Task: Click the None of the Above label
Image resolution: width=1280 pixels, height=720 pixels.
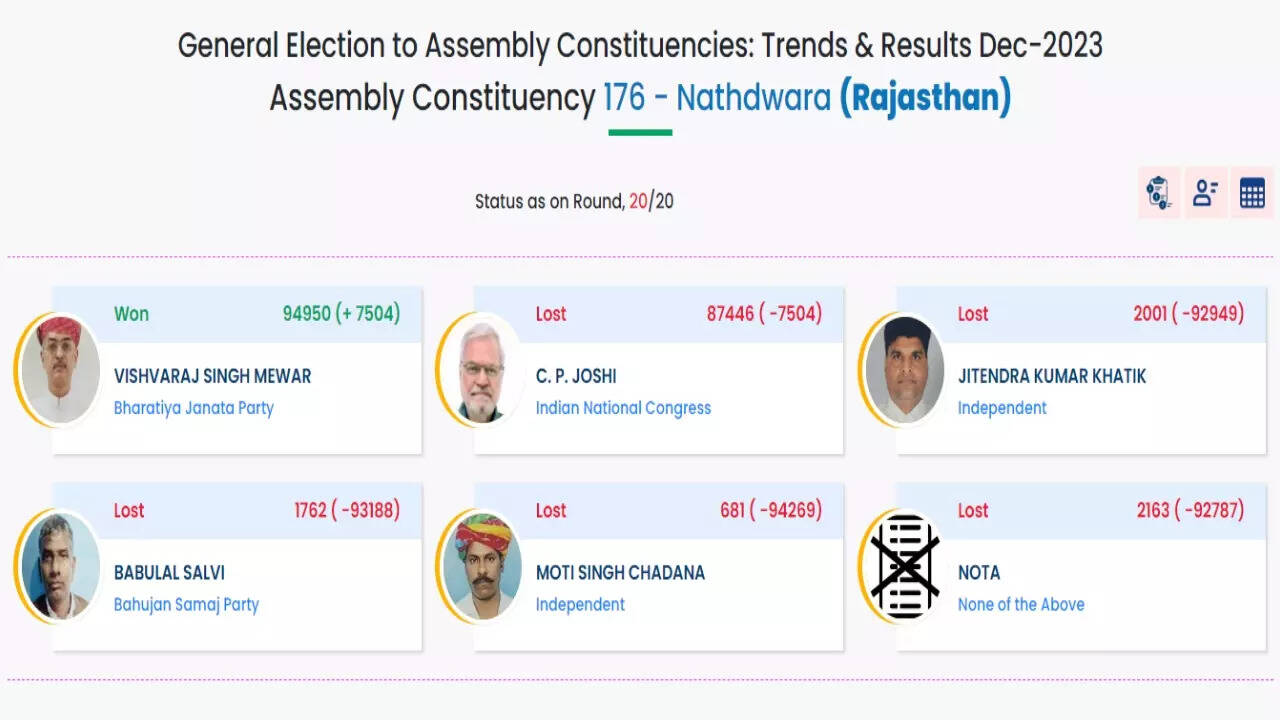Action: (1021, 604)
